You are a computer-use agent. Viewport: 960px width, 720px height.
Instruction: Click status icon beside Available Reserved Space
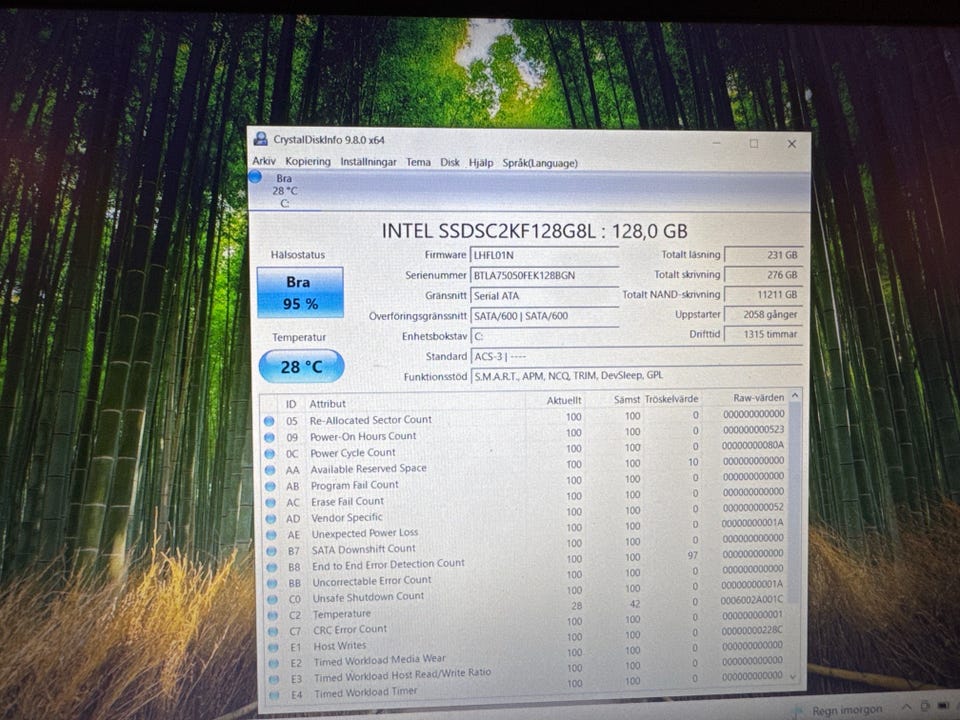pos(269,470)
